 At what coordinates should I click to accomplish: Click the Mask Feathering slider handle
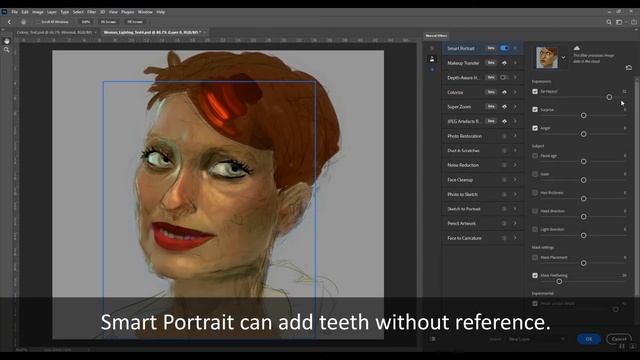pos(559,281)
